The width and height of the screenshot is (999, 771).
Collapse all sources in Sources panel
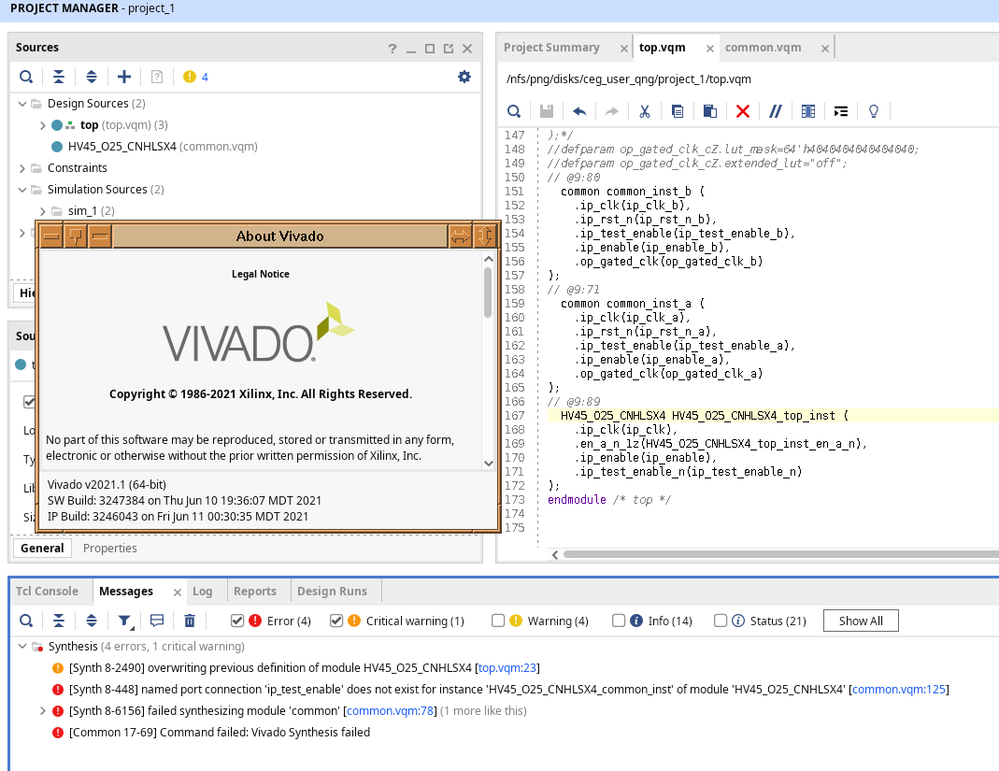tap(59, 76)
